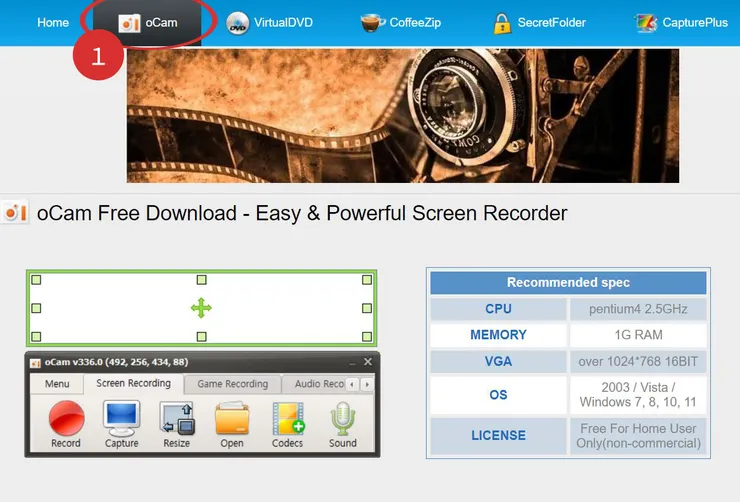Image resolution: width=740 pixels, height=502 pixels.
Task: Click the vintage camera banner image
Action: click(x=403, y=116)
